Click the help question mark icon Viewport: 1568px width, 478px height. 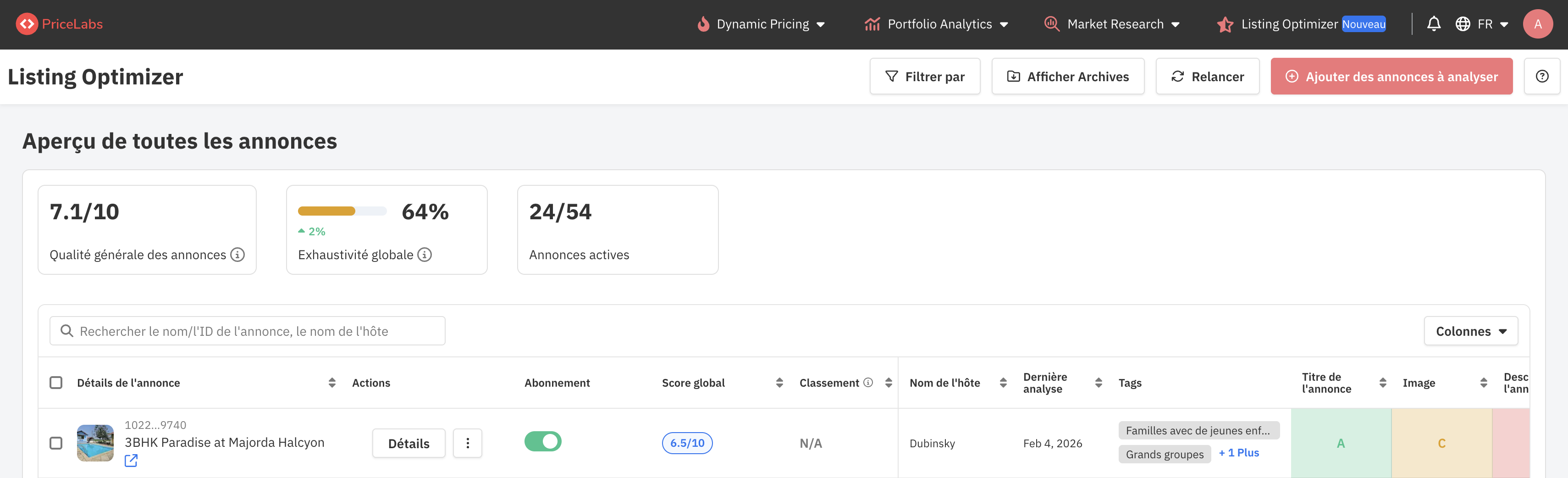point(1541,77)
